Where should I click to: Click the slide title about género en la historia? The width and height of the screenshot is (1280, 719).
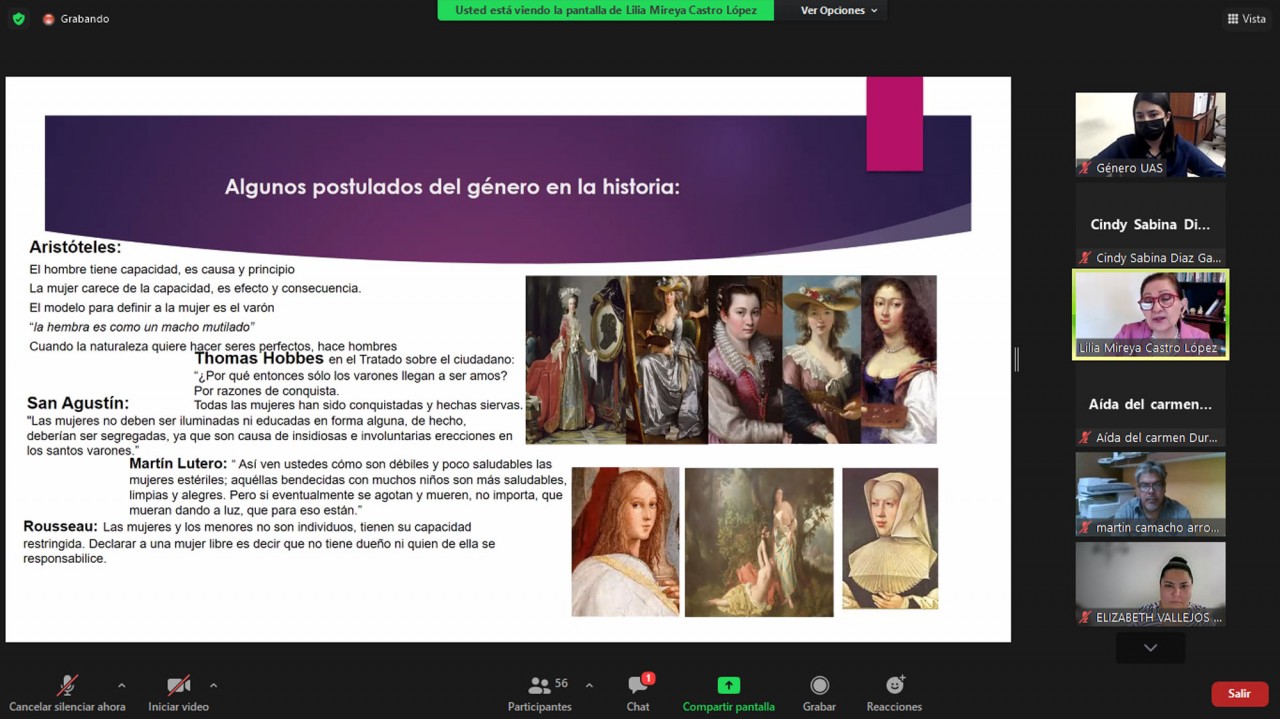(x=452, y=187)
